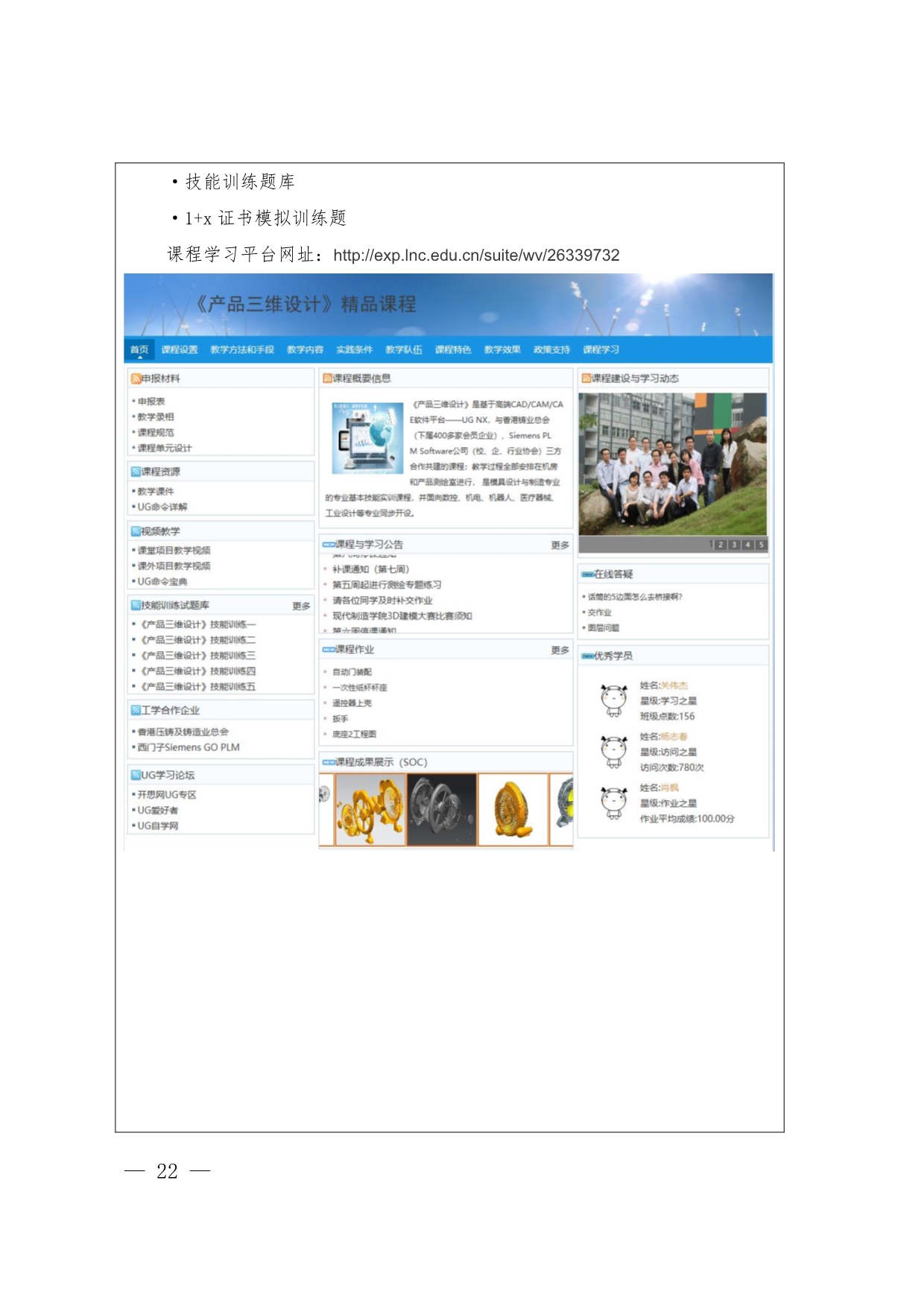Open the 遥控器上壳 assignment
Image resolution: width=924 pixels, height=1306 pixels.
coord(352,703)
